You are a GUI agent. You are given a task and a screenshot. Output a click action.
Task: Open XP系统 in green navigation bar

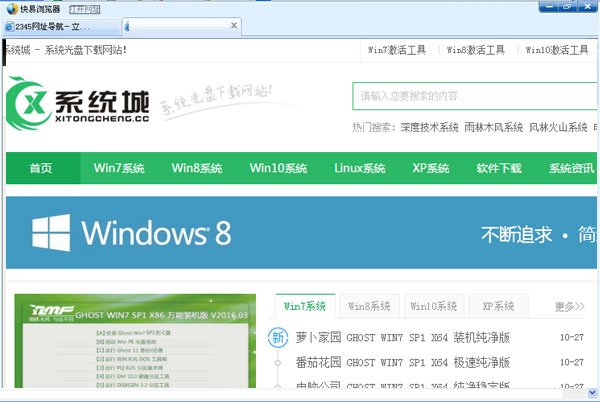[431, 168]
